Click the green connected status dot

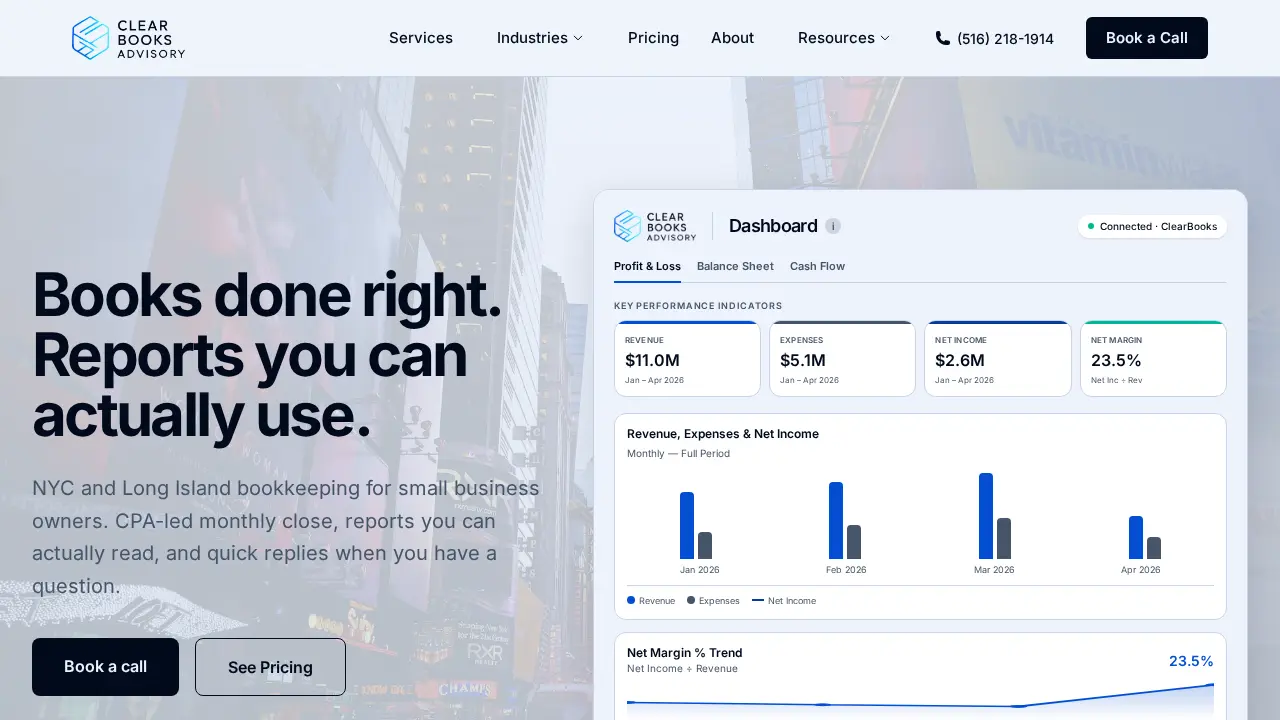click(1091, 226)
